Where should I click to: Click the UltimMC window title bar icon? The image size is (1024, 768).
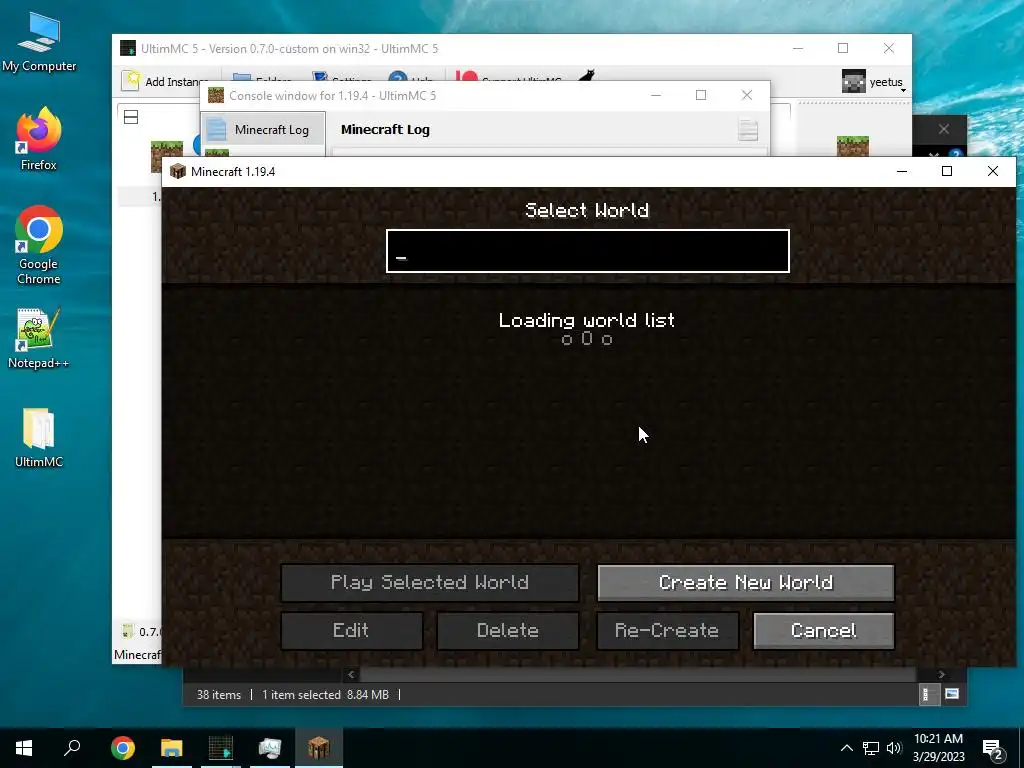(x=128, y=48)
